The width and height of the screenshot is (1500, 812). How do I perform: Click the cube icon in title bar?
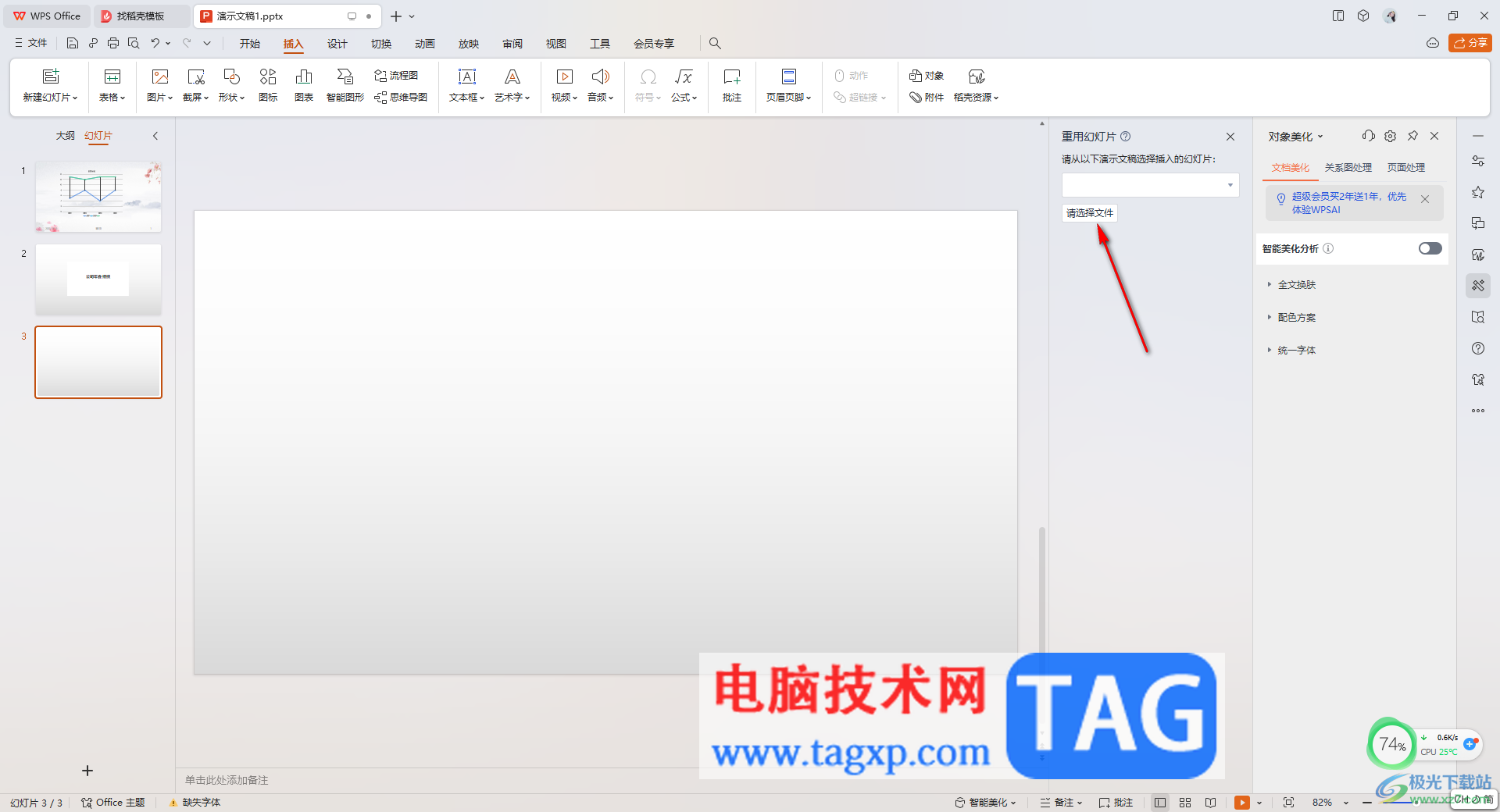[1363, 16]
